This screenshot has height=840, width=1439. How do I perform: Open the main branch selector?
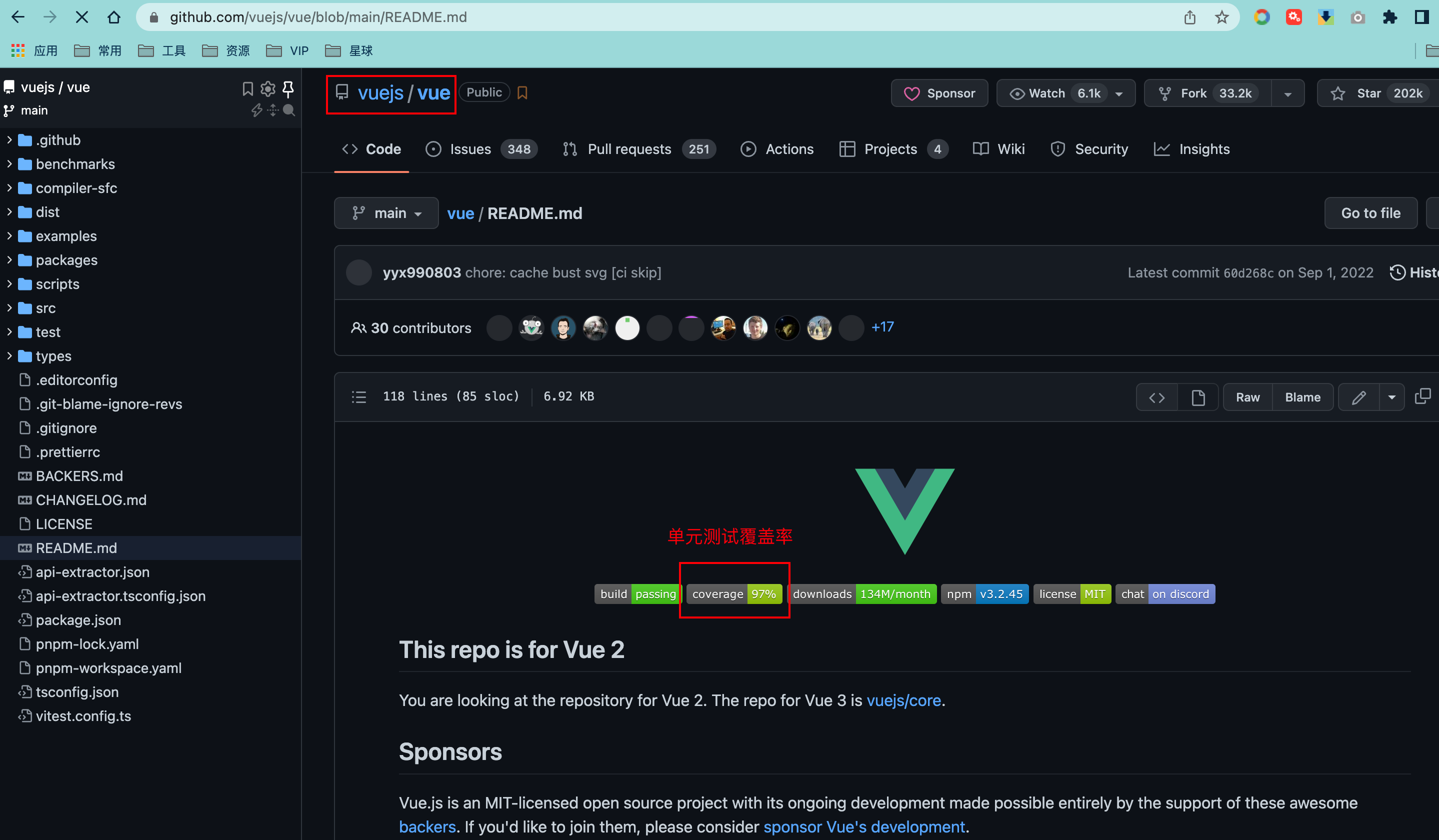click(x=386, y=213)
